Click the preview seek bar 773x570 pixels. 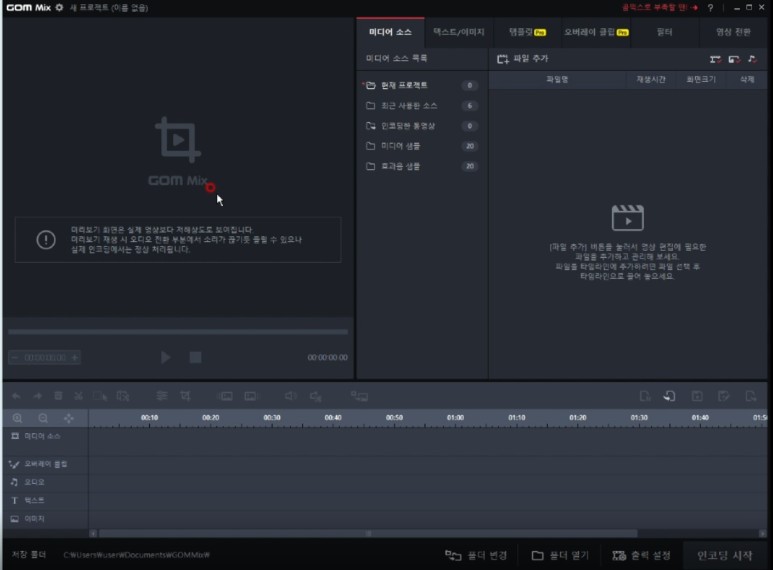177,332
